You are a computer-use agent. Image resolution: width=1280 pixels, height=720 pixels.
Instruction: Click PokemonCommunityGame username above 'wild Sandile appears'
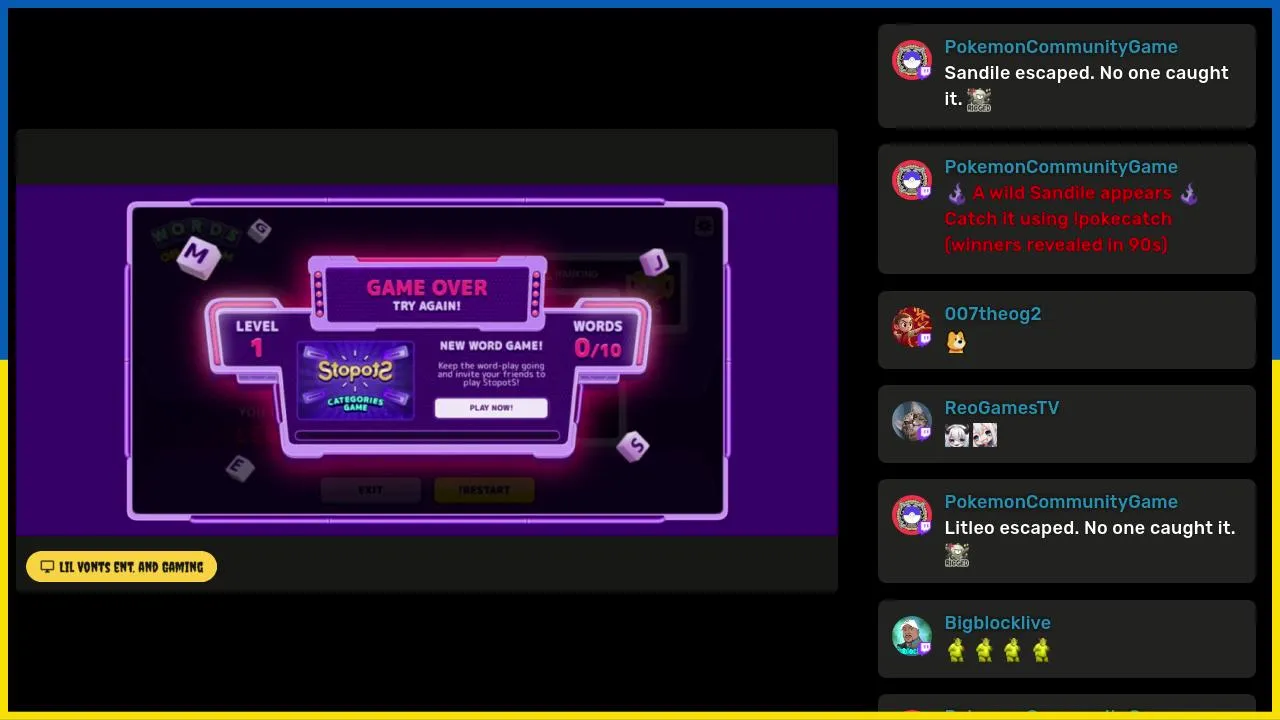point(1061,167)
